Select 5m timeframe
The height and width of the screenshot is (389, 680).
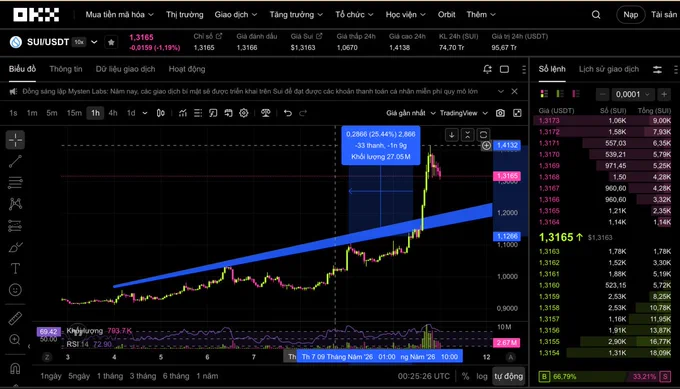pos(52,113)
